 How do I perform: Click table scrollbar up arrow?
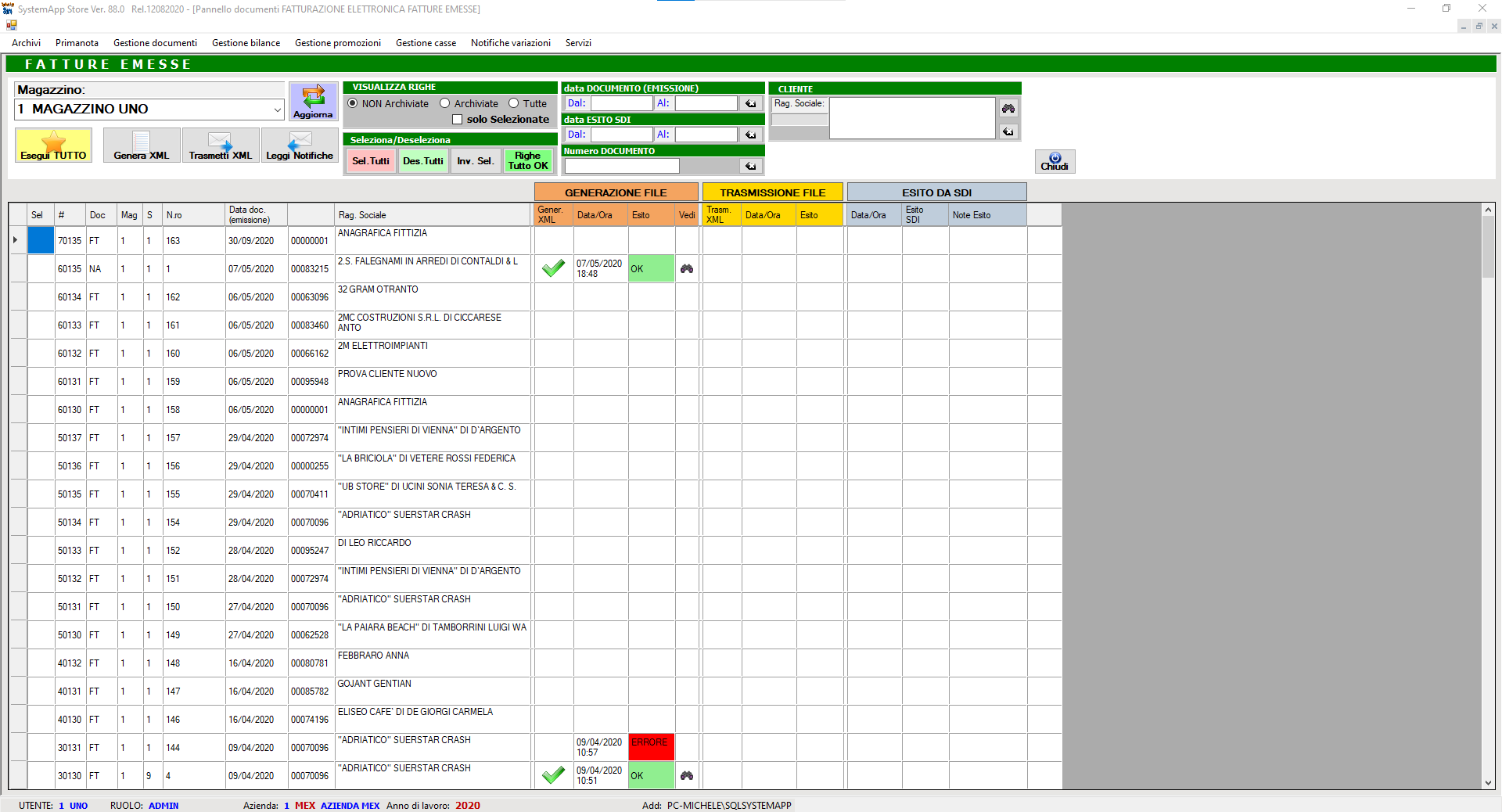pos(1489,210)
